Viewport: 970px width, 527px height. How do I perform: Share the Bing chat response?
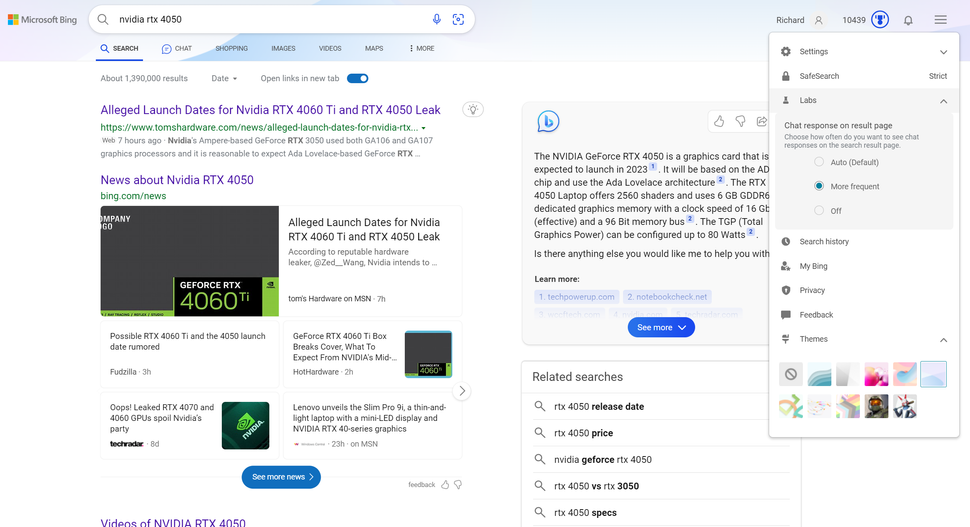pyautogui.click(x=762, y=121)
